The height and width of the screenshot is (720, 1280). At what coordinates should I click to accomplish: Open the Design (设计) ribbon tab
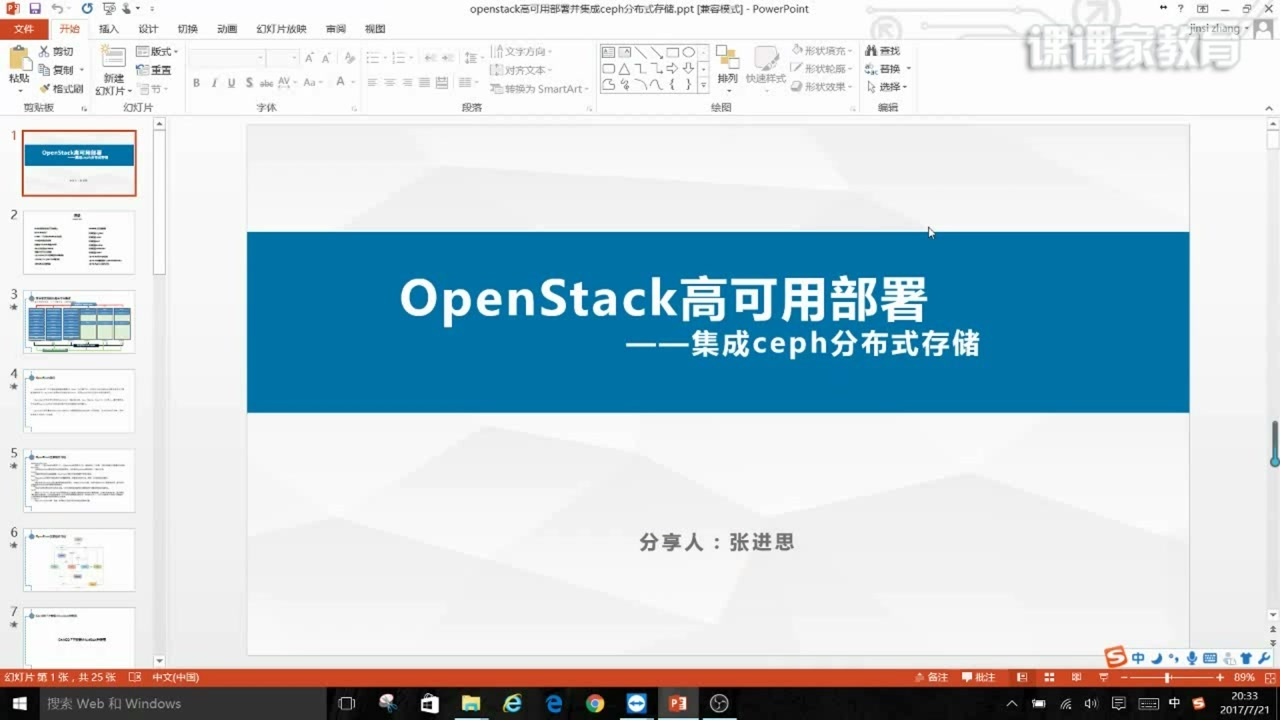[148, 29]
